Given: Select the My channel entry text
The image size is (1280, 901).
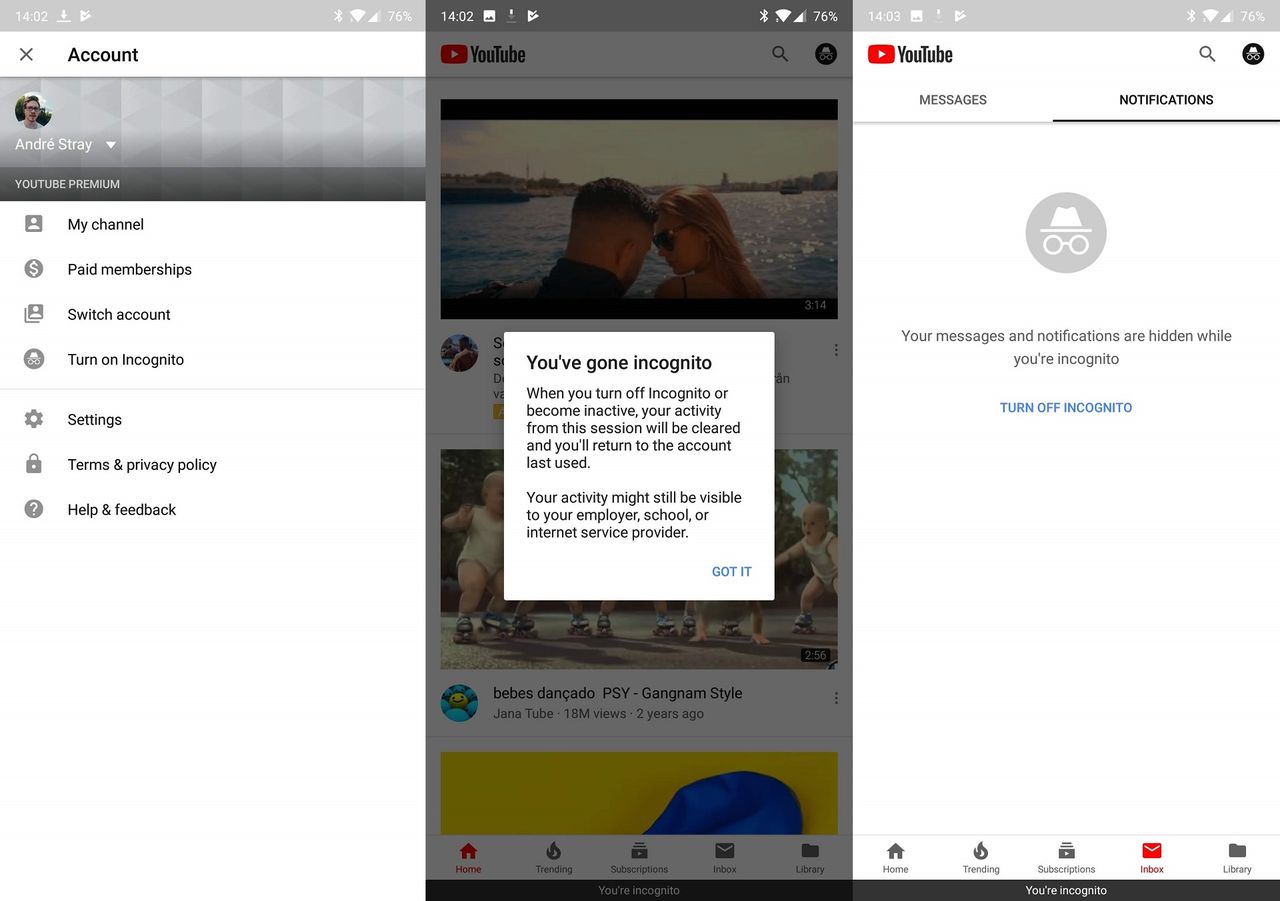Looking at the screenshot, I should tap(106, 224).
